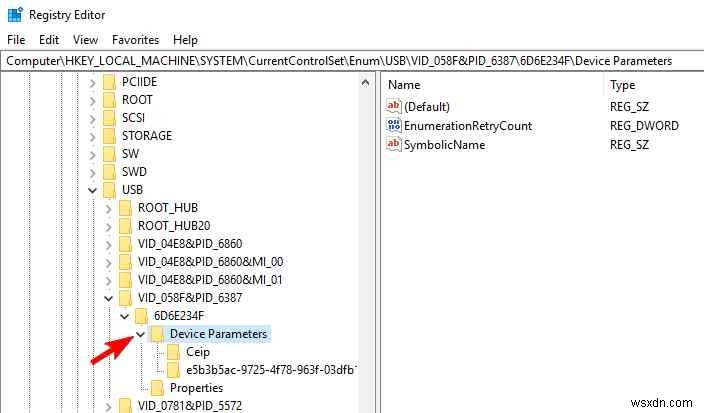Collapse the Device Parameters key
704x413 pixels.
point(141,334)
